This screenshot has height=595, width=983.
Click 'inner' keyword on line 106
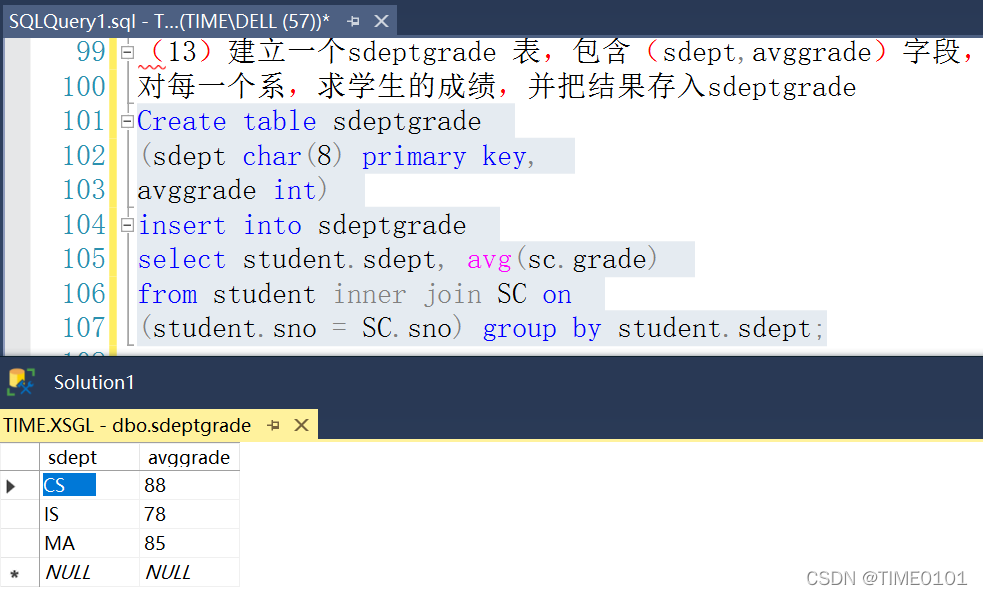pos(370,294)
